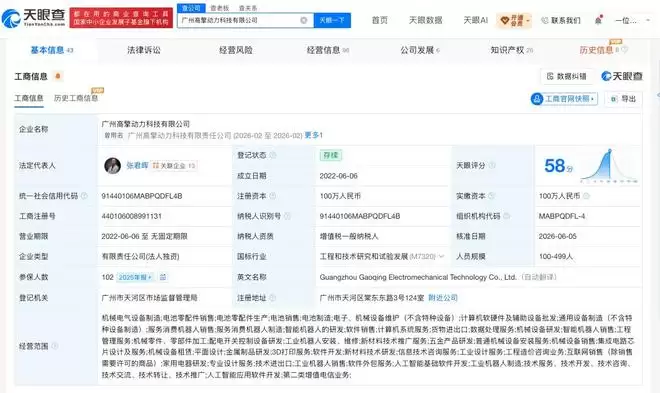Click the 数据纠错 button

click(567, 76)
